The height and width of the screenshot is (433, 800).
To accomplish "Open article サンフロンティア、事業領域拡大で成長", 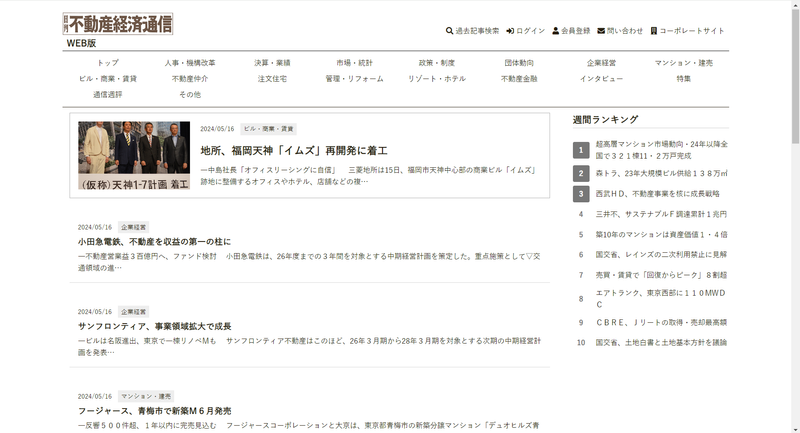I will tap(154, 326).
